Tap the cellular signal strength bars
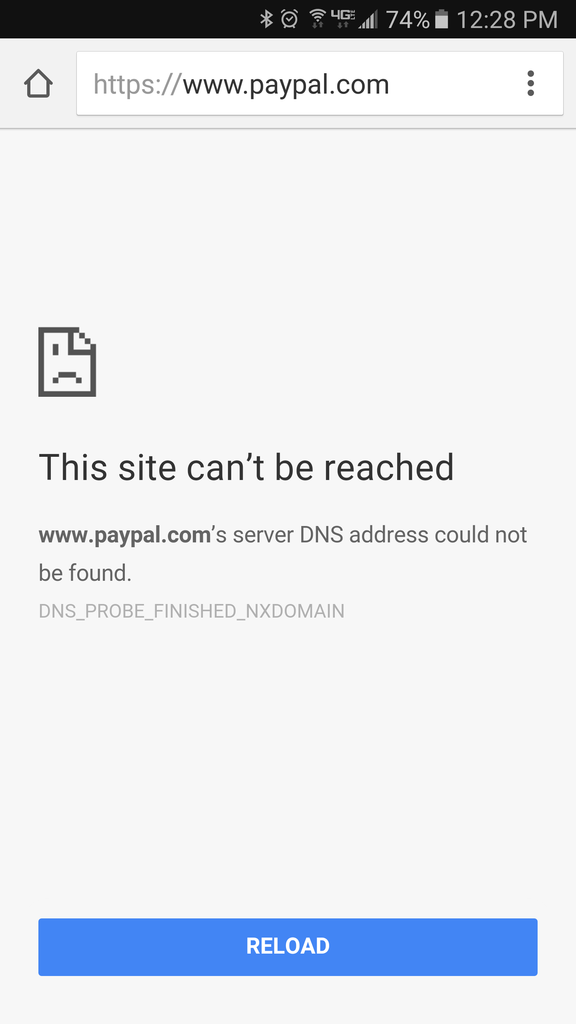 tap(369, 20)
